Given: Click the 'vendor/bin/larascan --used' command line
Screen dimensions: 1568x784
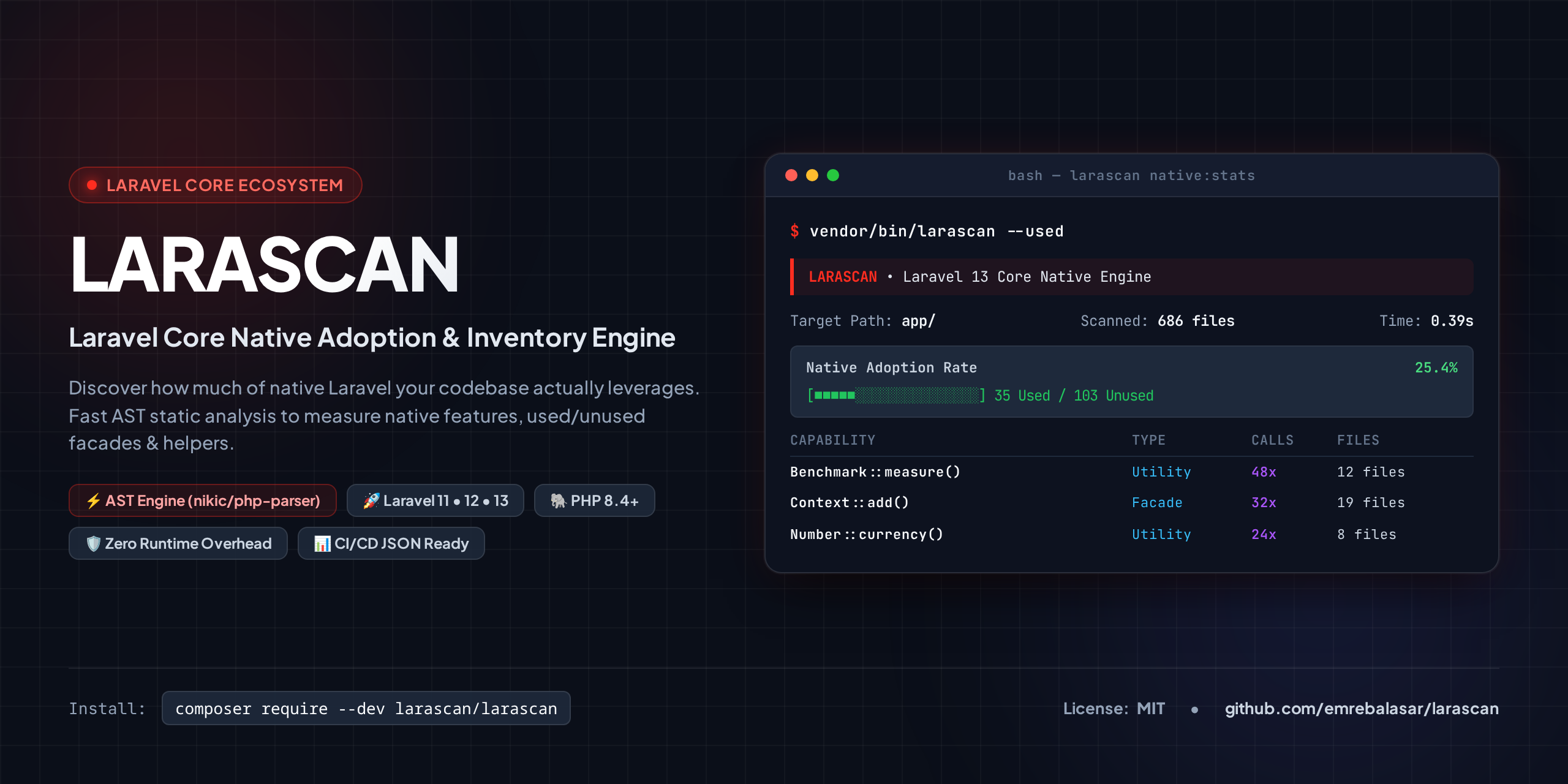Looking at the screenshot, I should [937, 231].
